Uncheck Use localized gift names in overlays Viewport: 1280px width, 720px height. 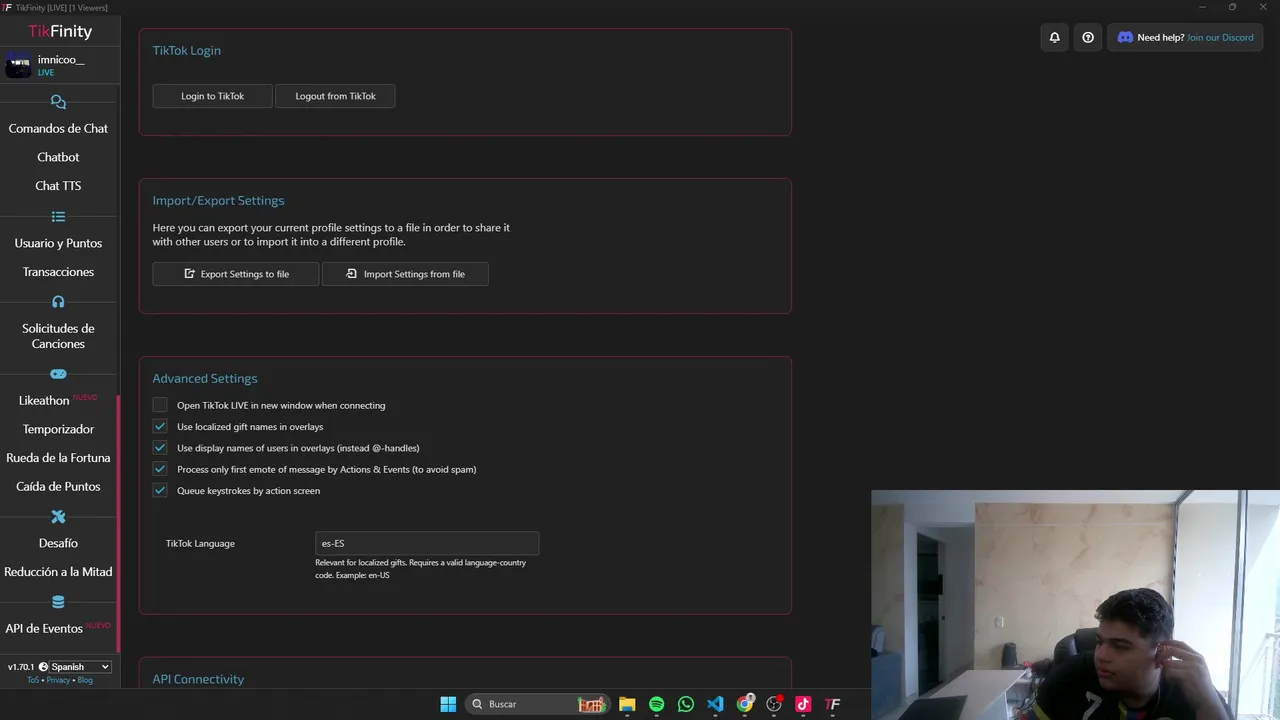point(160,426)
